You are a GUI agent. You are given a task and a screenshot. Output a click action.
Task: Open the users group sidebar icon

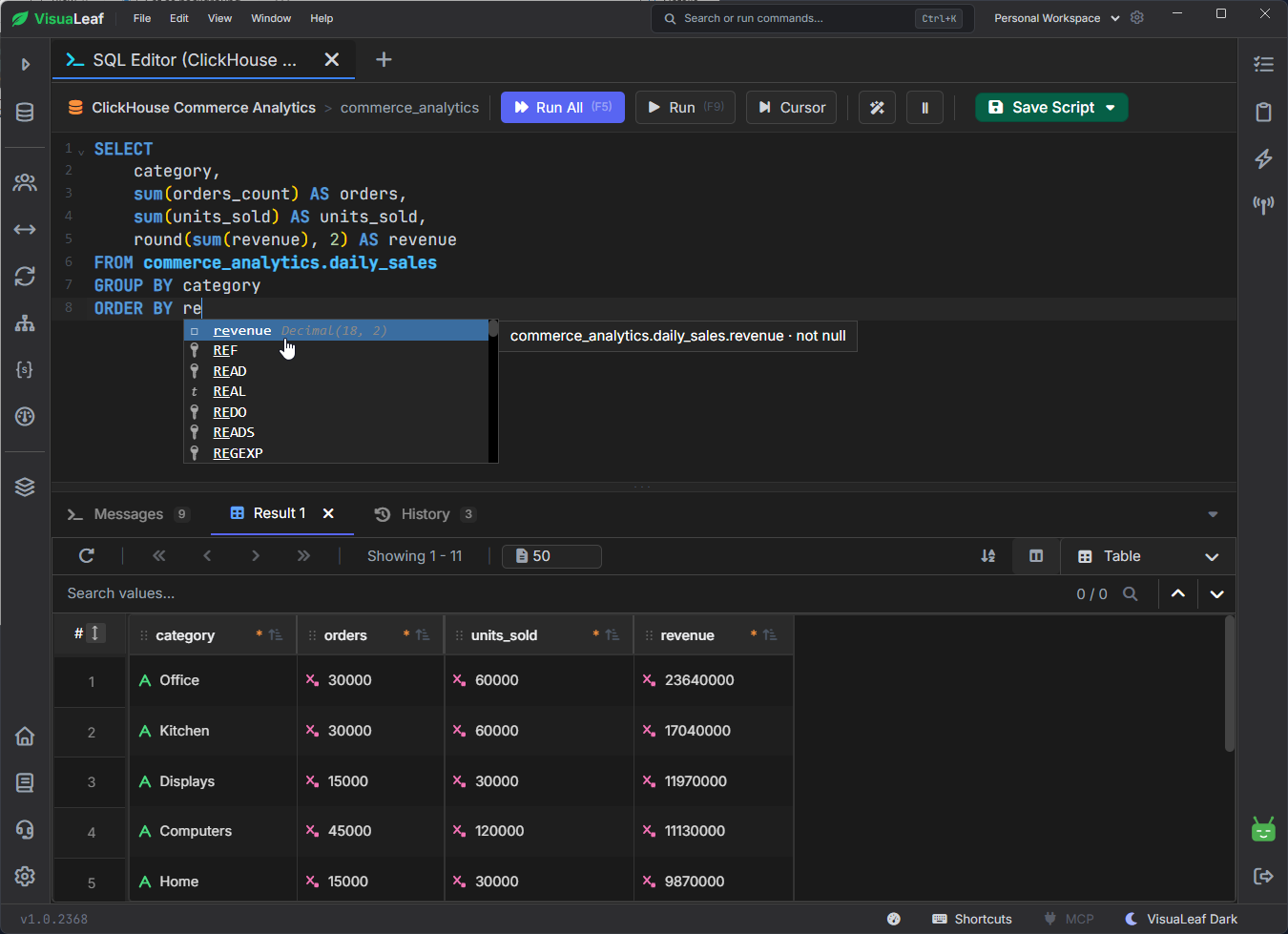tap(26, 182)
